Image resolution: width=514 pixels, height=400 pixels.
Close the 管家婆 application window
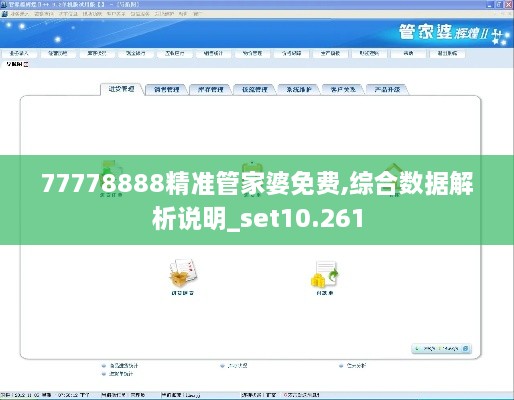(509, 4)
